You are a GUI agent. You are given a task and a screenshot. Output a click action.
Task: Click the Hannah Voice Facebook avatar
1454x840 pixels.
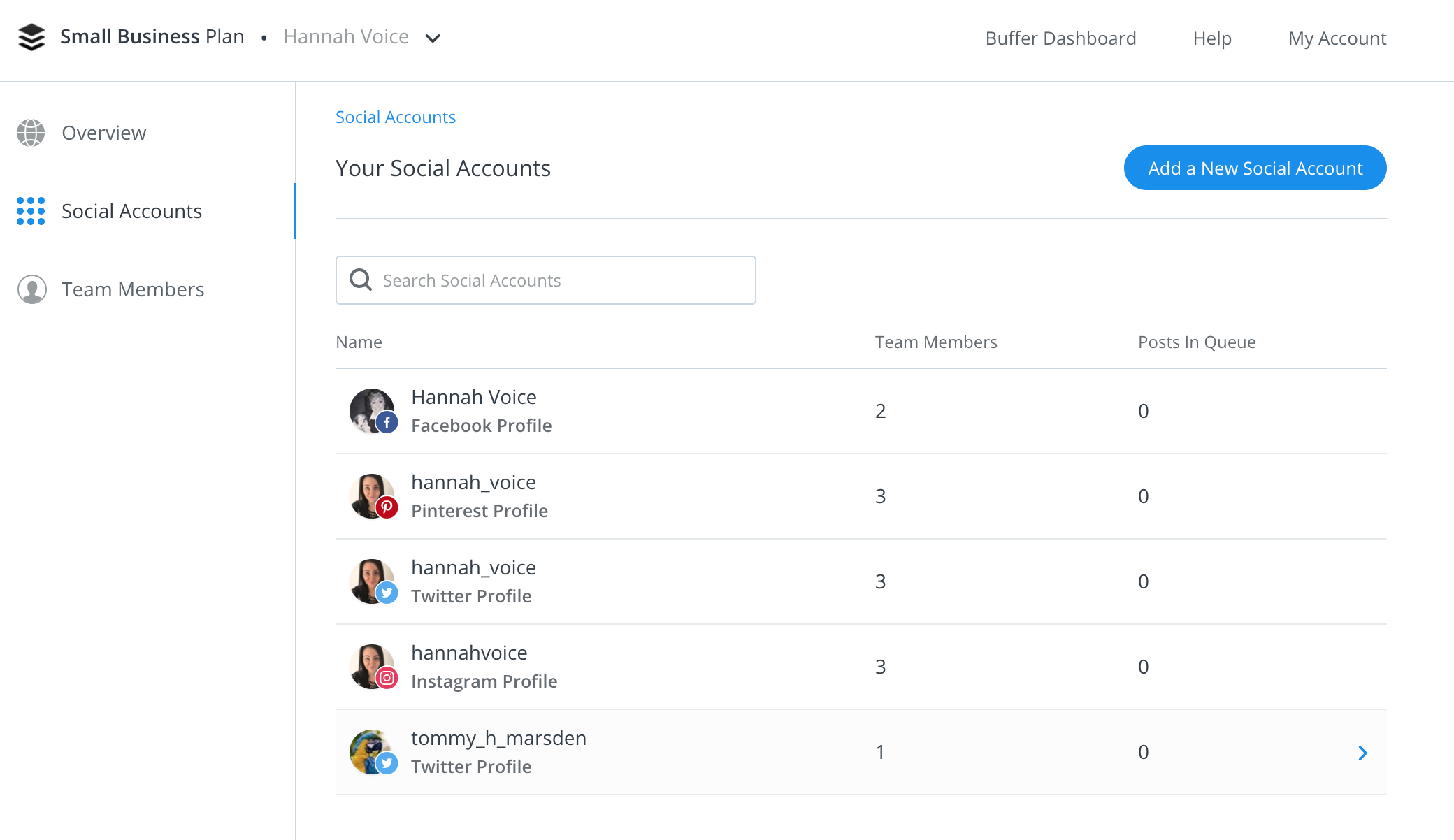(x=371, y=410)
